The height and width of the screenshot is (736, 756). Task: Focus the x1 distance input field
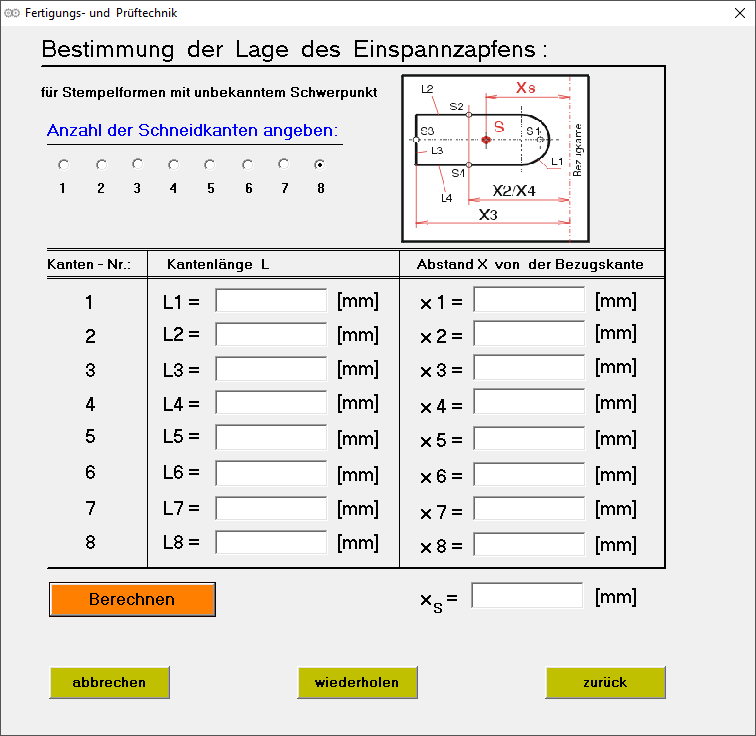coord(529,301)
